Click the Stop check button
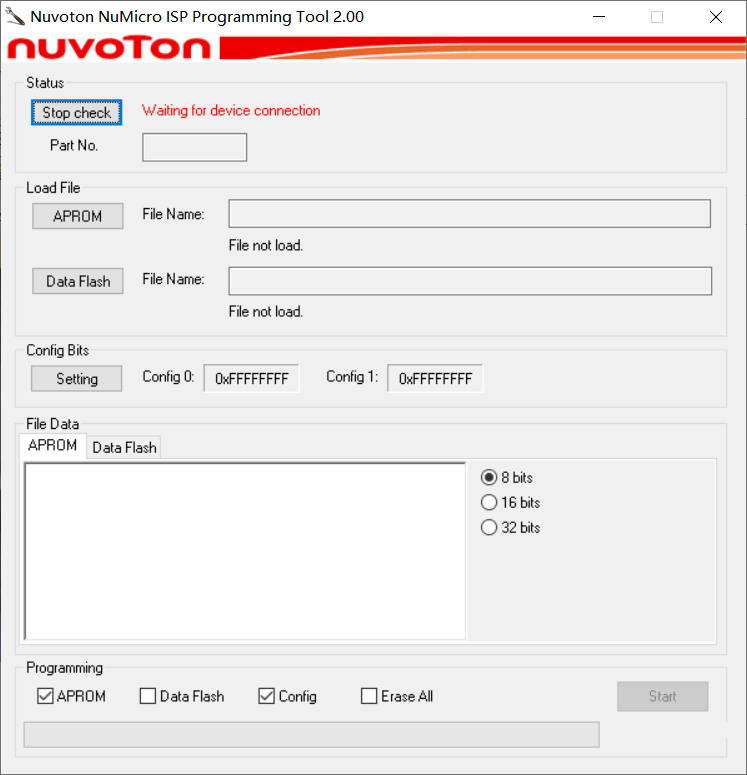 77,113
